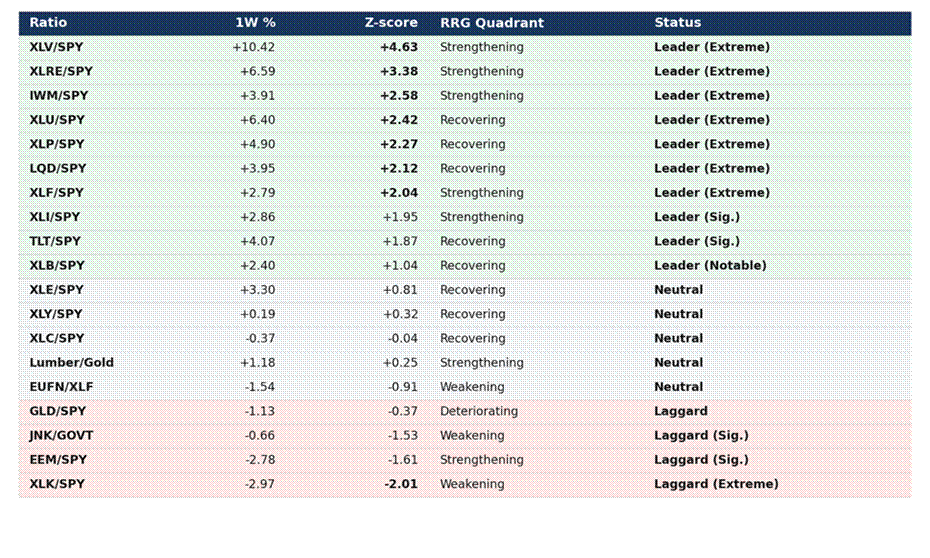Click the 1W % column header
The height and width of the screenshot is (558, 930).
[255, 23]
